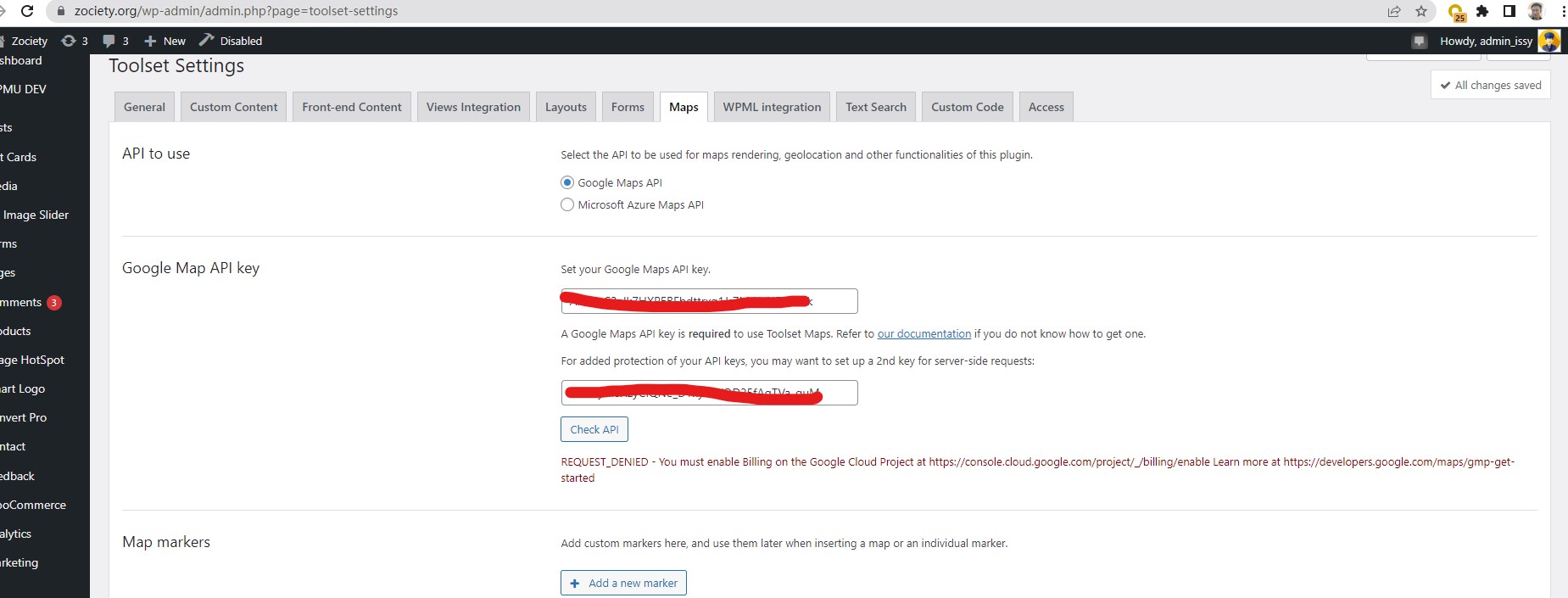Toggle the browser side panel icon
The height and width of the screenshot is (598, 1568).
[x=1509, y=11]
